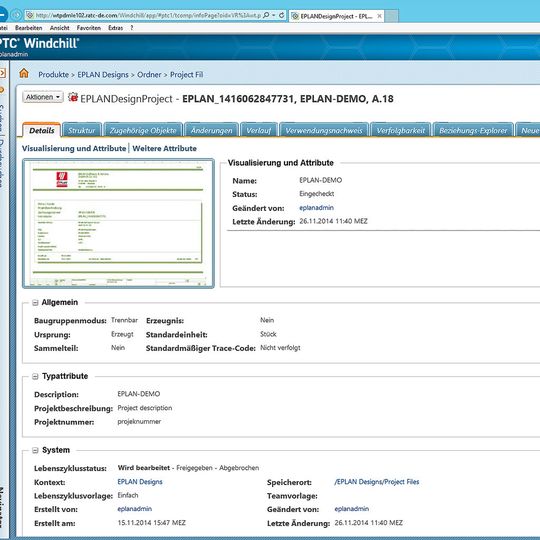Click the EPLANDesignProject type icon
The image size is (540, 540).
coord(73,97)
